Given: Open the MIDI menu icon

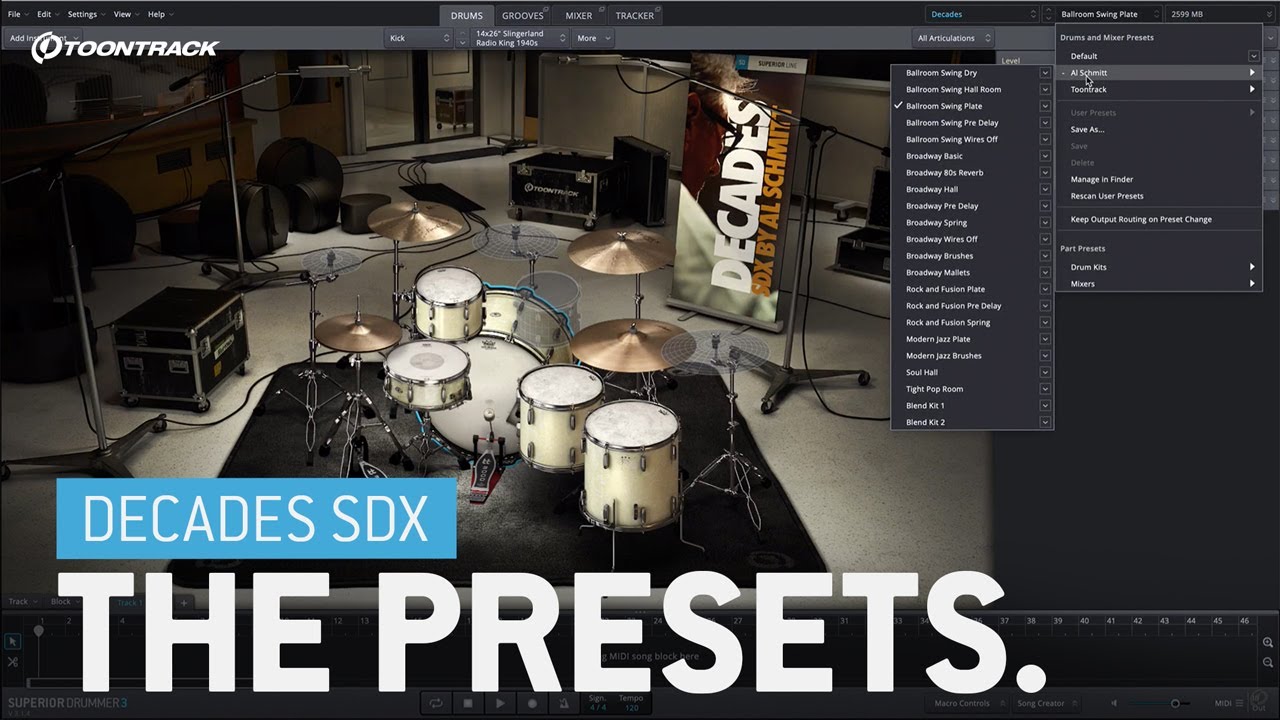Looking at the screenshot, I should click(x=1240, y=703).
